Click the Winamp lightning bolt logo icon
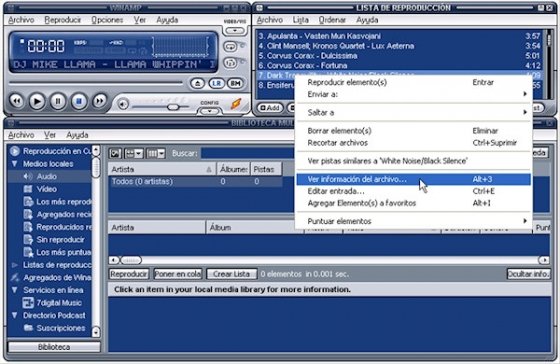This screenshot has height=364, width=560. pyautogui.click(x=236, y=104)
